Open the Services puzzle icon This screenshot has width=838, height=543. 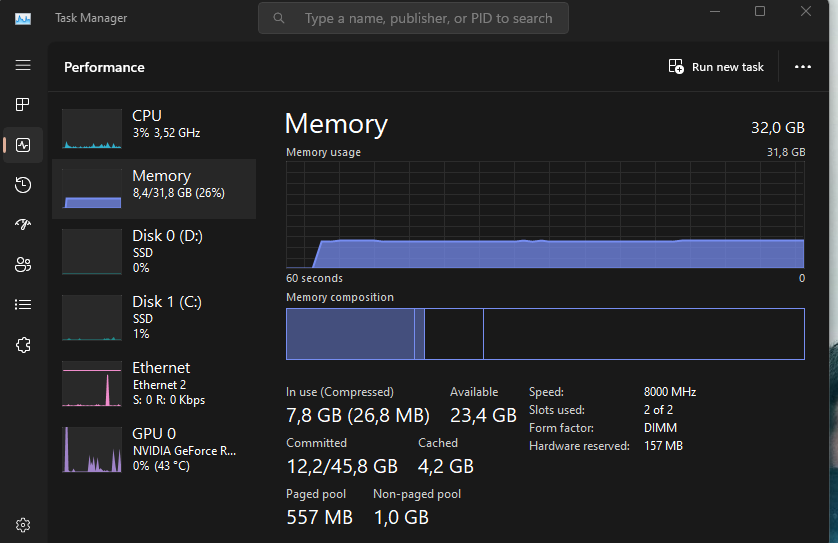coord(23,345)
